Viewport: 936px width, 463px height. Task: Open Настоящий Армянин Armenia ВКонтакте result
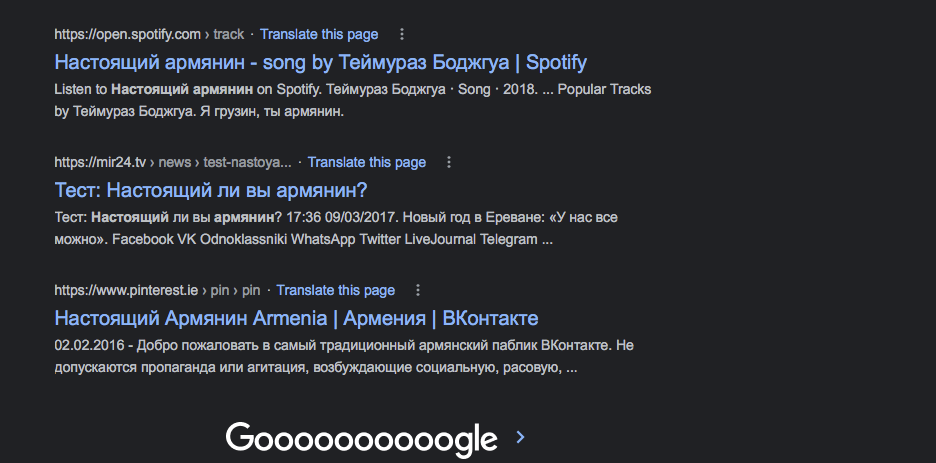296,318
